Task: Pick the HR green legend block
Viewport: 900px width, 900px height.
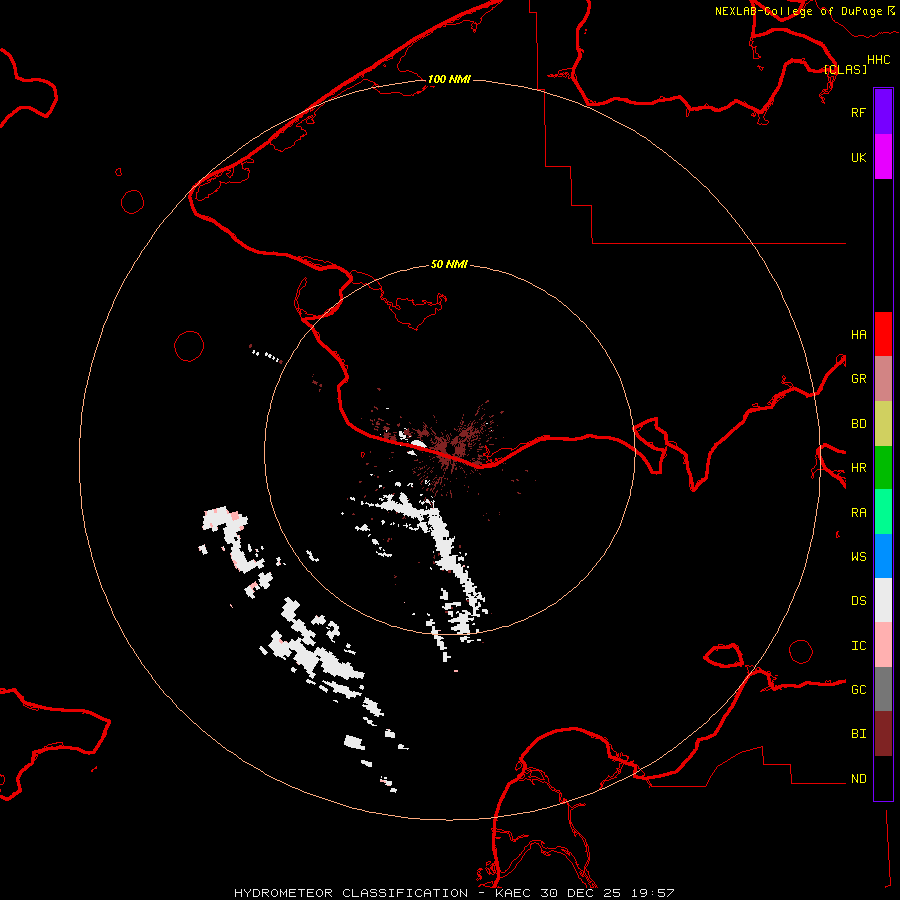Action: [883, 468]
